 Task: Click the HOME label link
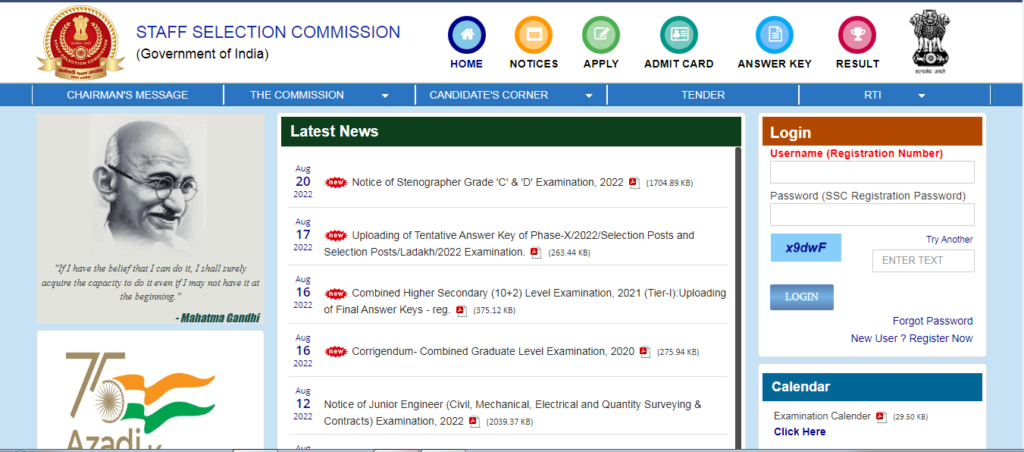click(466, 64)
